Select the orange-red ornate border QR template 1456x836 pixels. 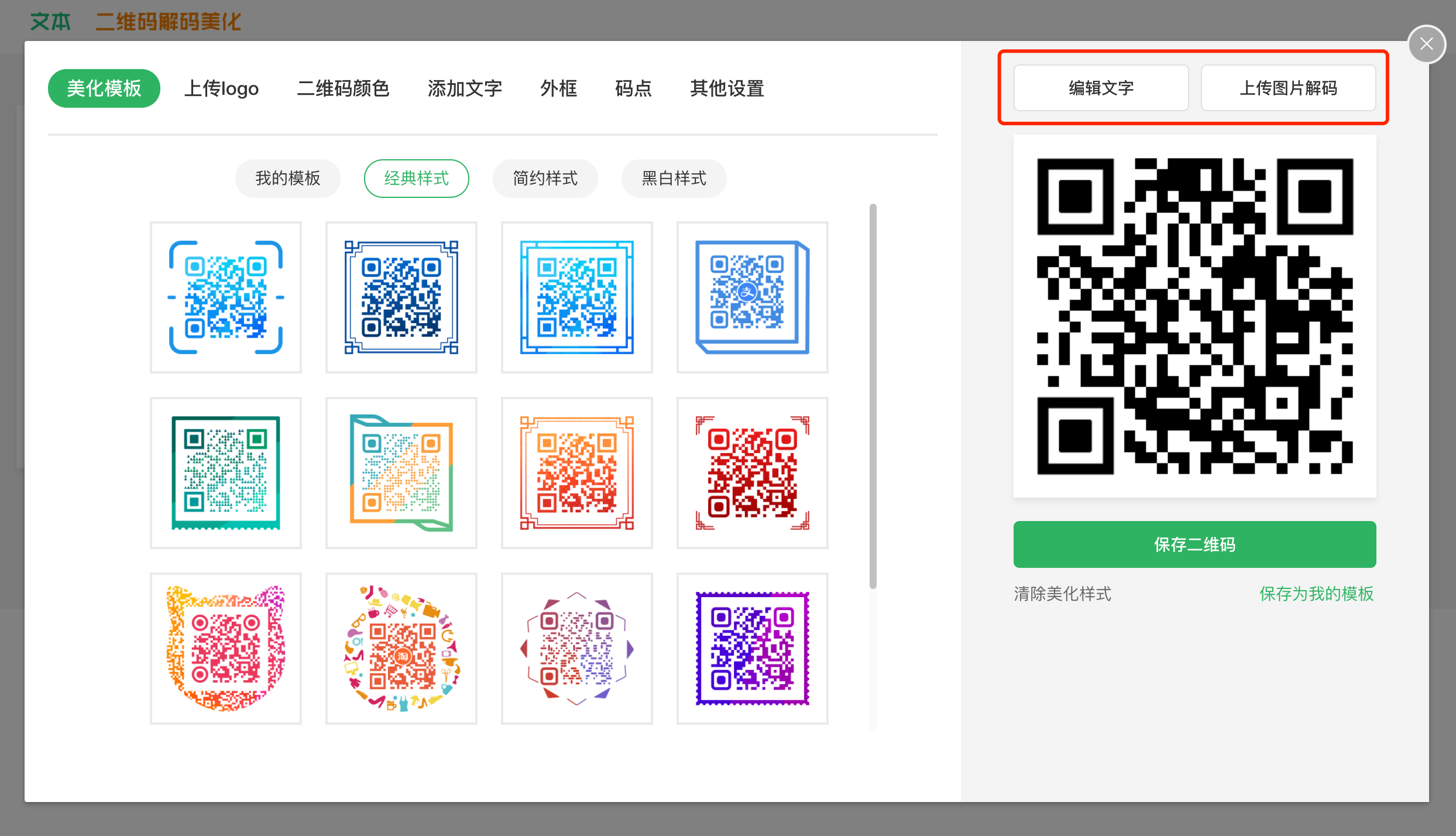pos(577,473)
